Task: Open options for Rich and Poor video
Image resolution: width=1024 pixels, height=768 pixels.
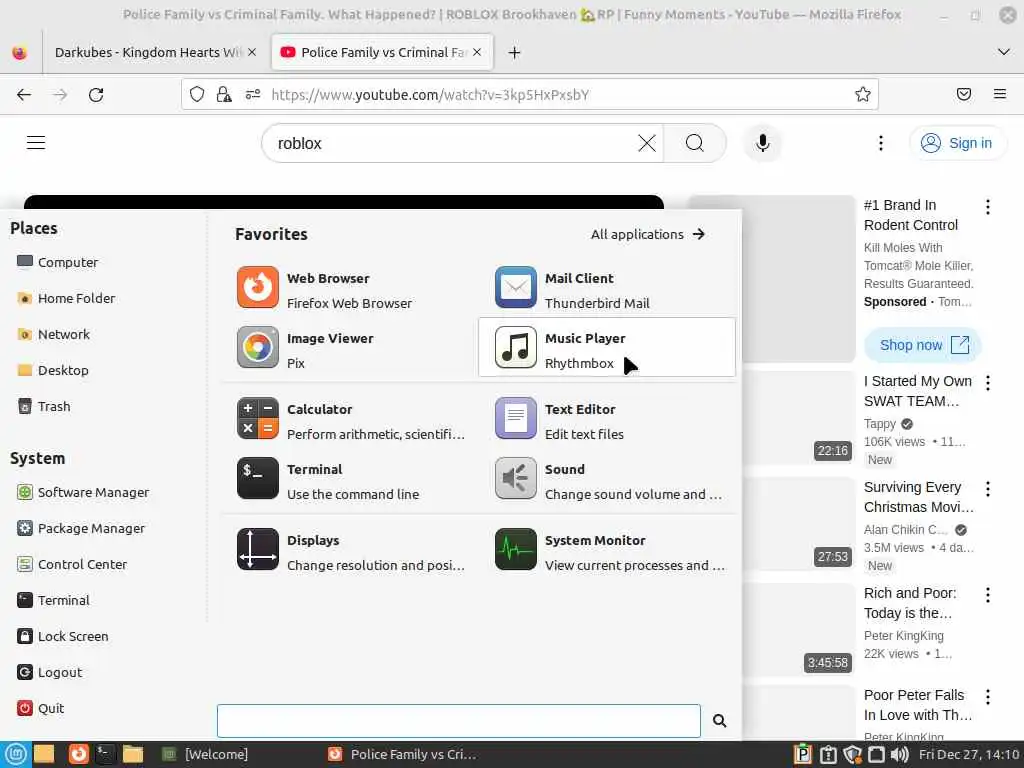Action: [987, 595]
